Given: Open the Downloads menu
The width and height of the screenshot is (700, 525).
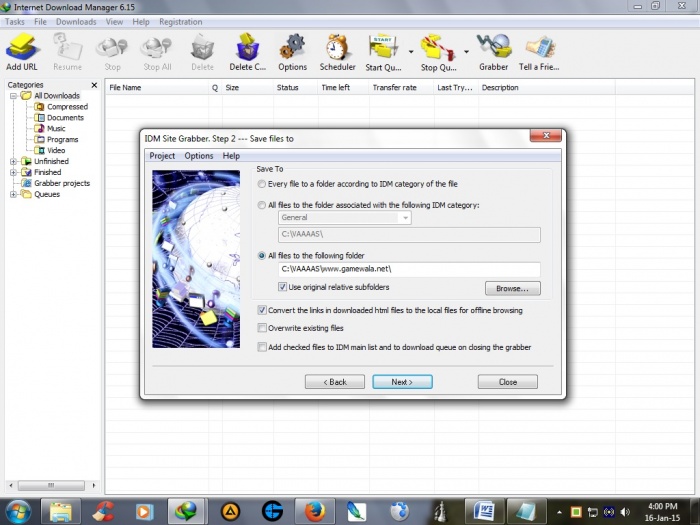Looking at the screenshot, I should [x=76, y=22].
